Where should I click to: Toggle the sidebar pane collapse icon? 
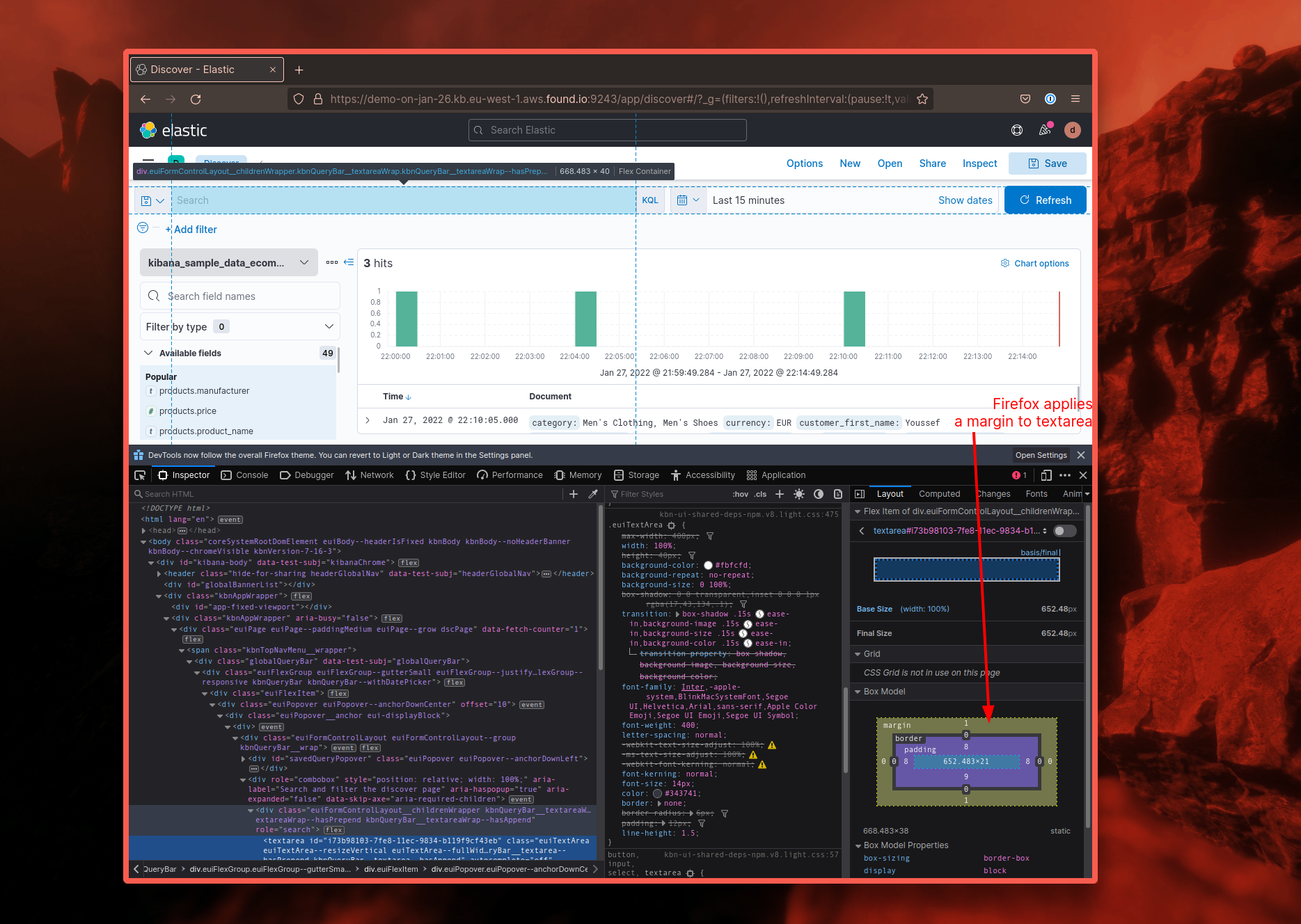point(860,494)
